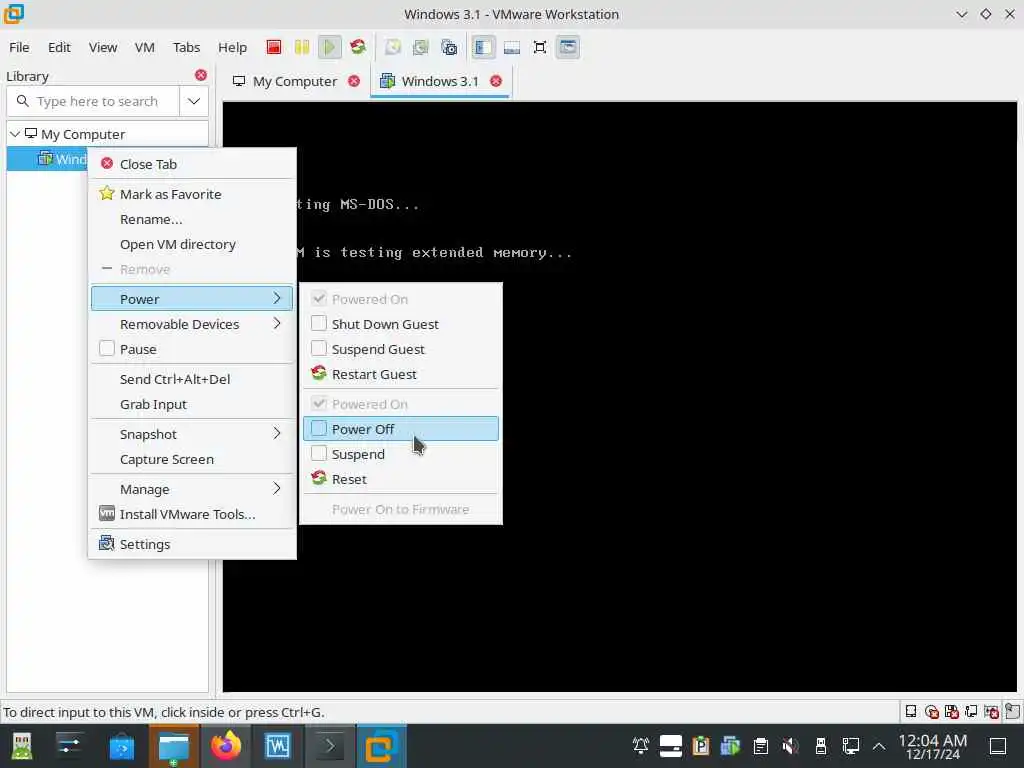Viewport: 1024px width, 768px height.
Task: Check the Power Off checkbox
Action: click(319, 428)
